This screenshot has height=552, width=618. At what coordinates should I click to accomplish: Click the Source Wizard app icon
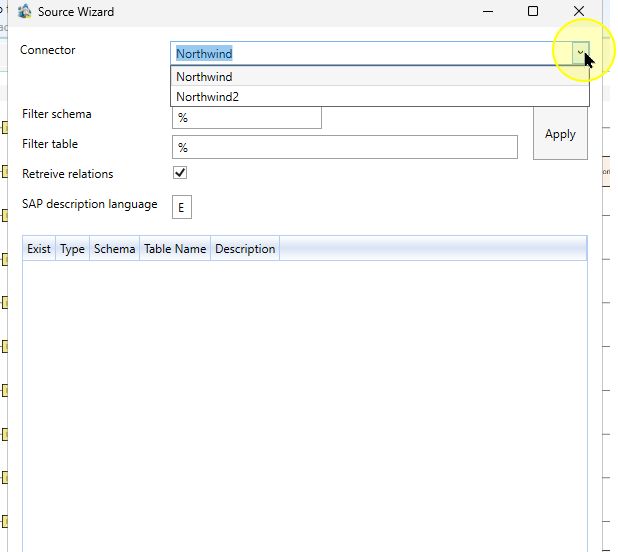[x=24, y=11]
